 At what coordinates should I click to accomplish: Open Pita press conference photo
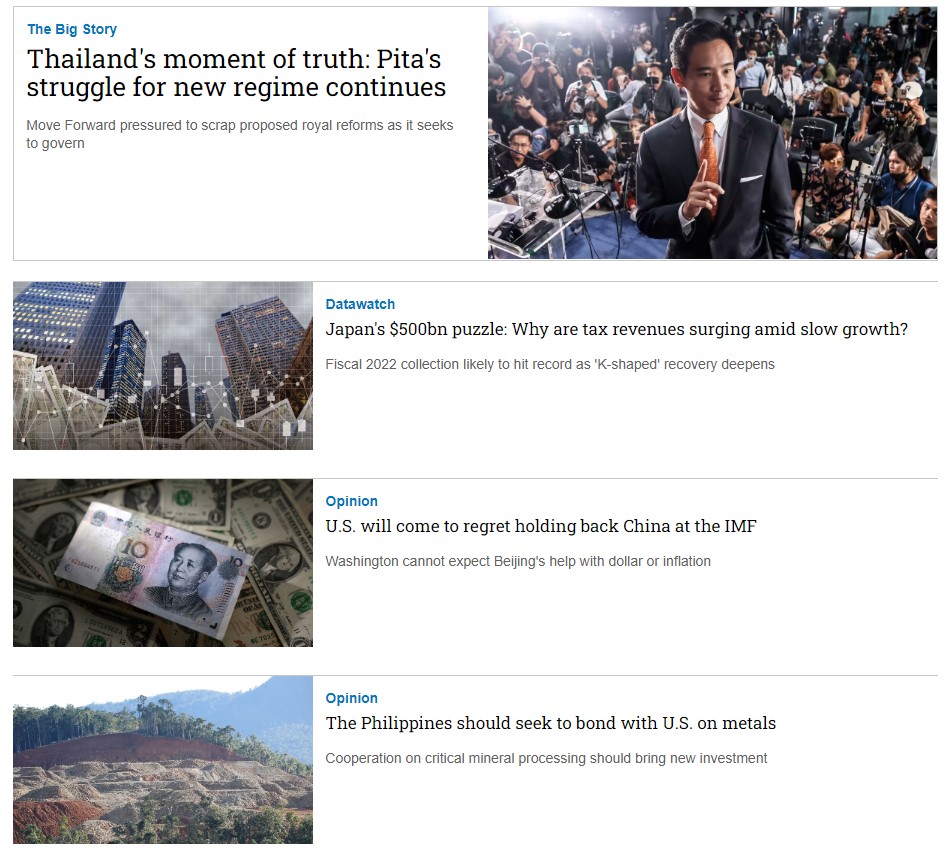pyautogui.click(x=712, y=133)
